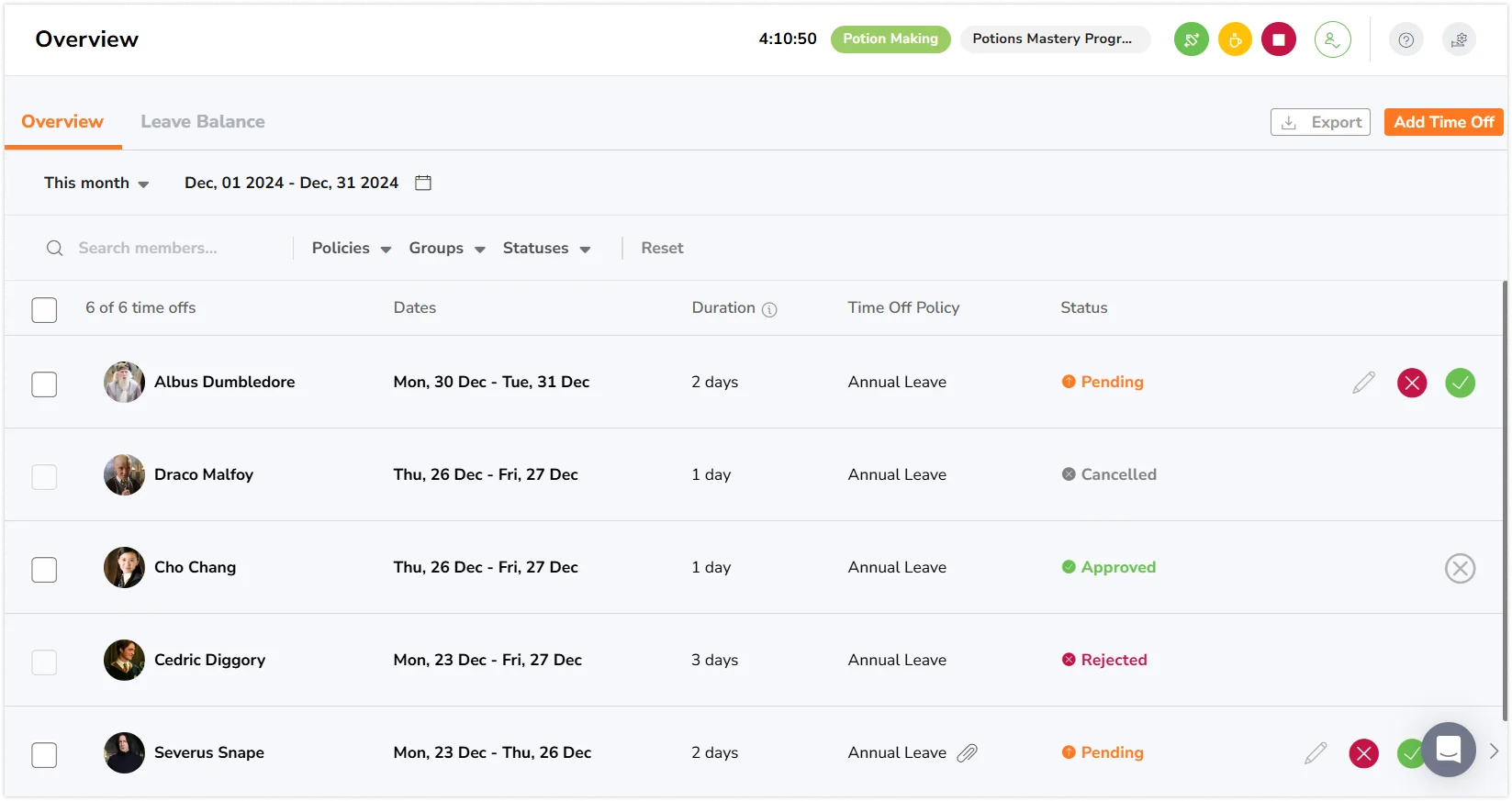Stop the timer with the red stop button
This screenshot has height=801, width=1512.
pyautogui.click(x=1278, y=39)
